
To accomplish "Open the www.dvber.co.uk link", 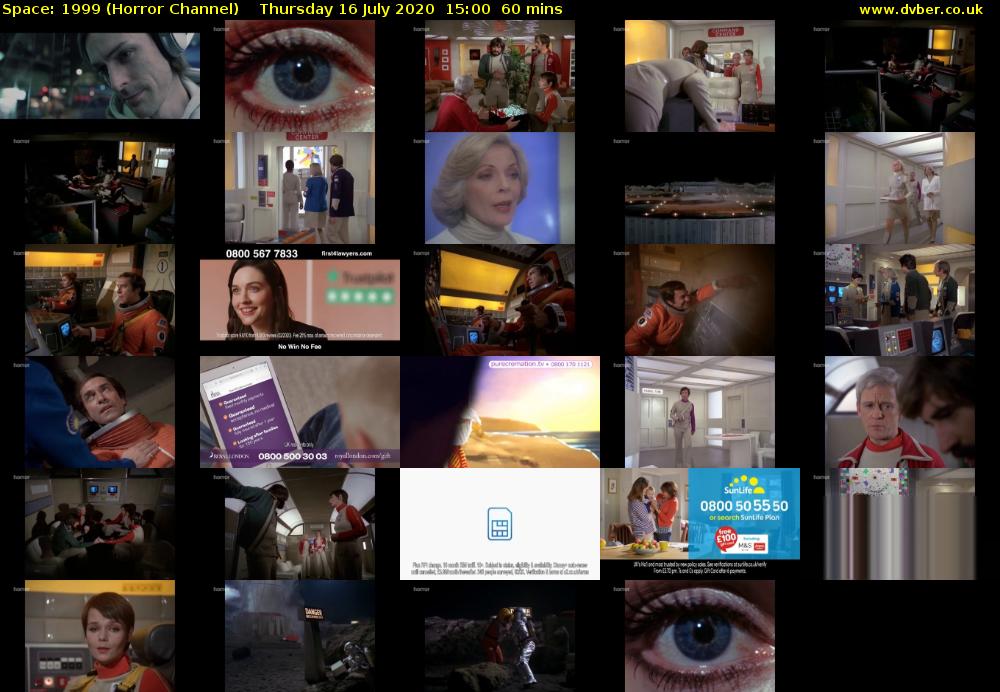I will (x=921, y=9).
